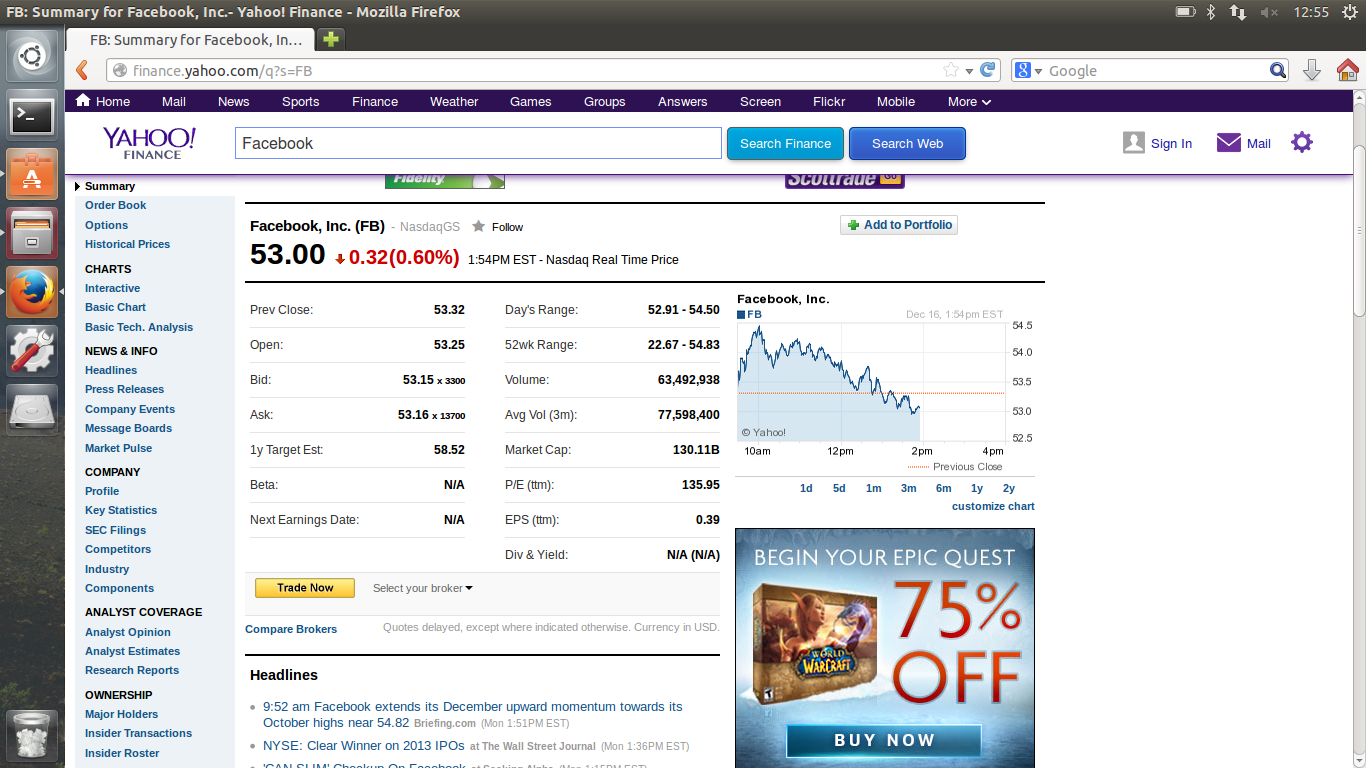Open Historical Prices in sidebar

click(127, 244)
